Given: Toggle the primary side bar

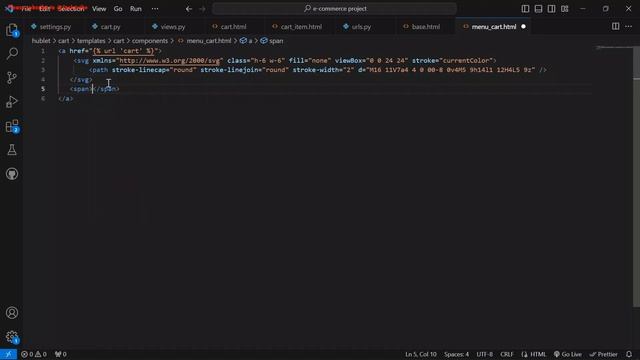Looking at the screenshot, I should click(525, 9).
